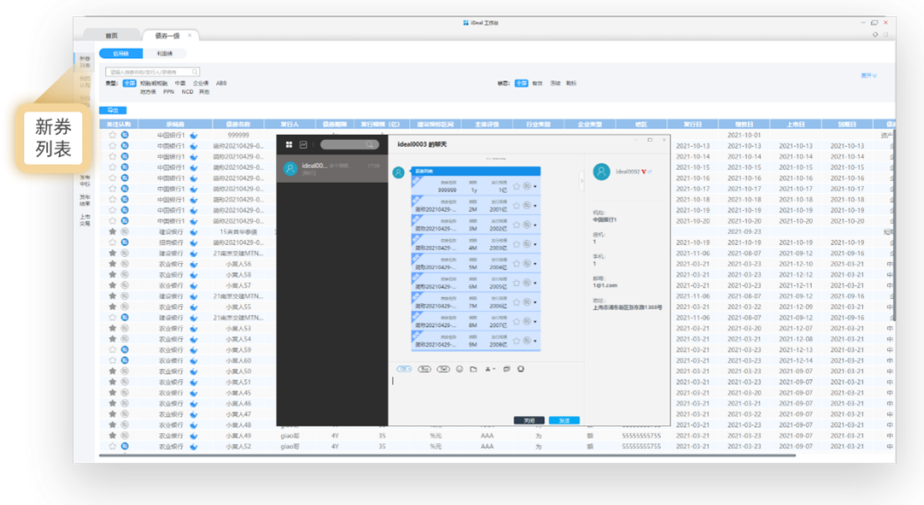Image resolution: width=924 pixels, height=505 pixels.
Task: Click subscribe circle icon in the 1y chat card
Action: 527,186
